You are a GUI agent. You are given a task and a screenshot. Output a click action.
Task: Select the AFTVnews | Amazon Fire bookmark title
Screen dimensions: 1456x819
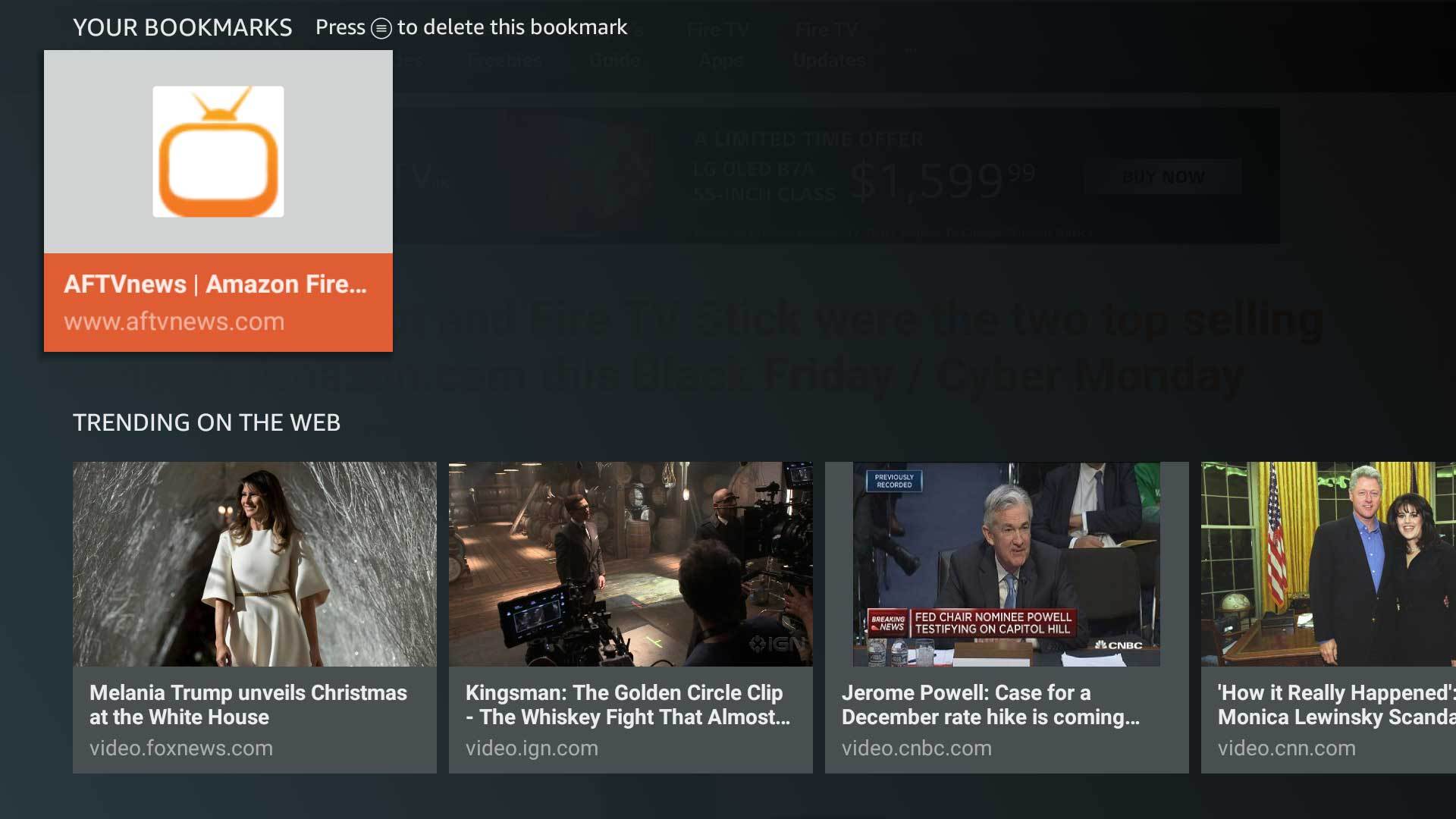[215, 284]
